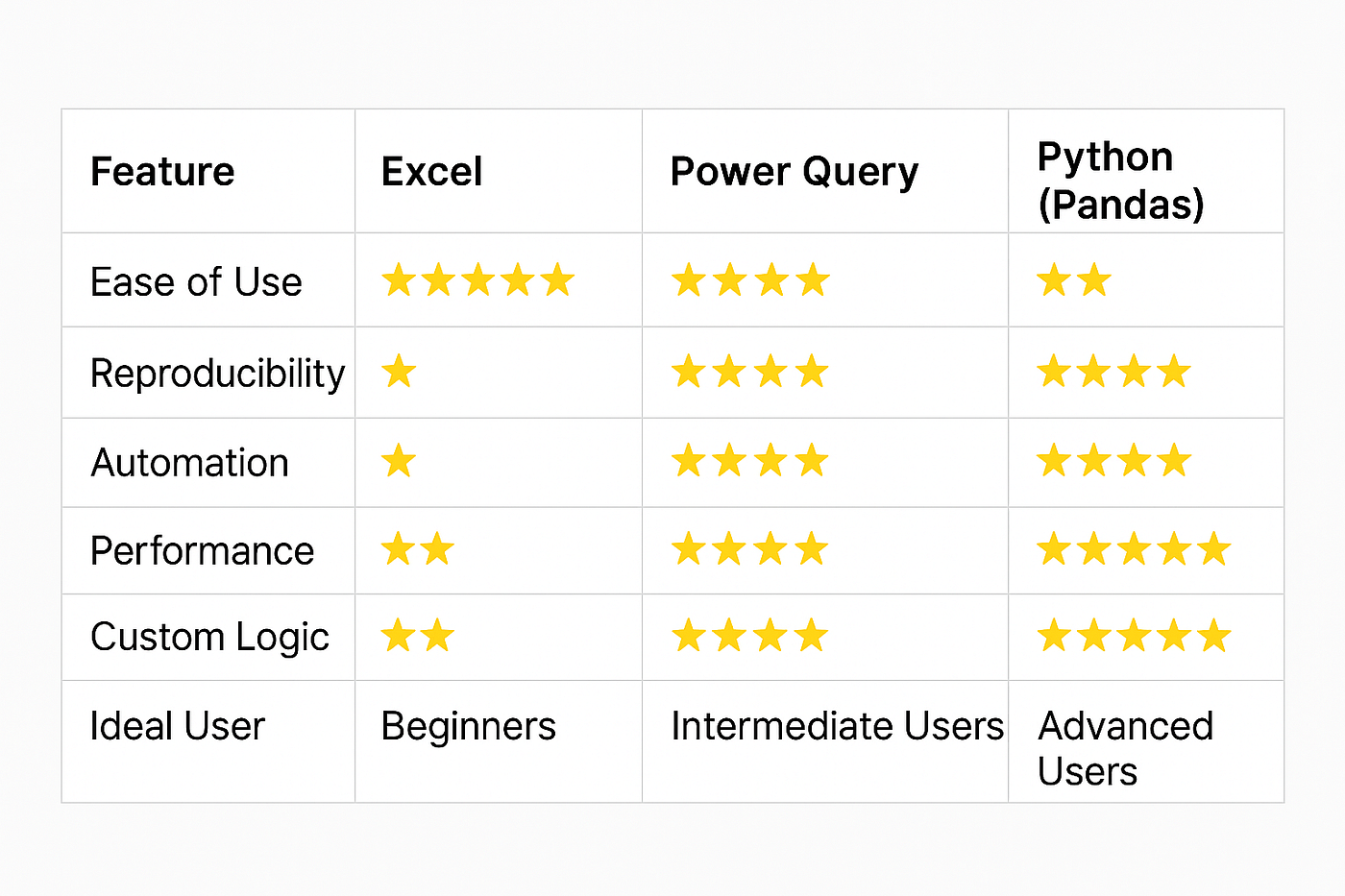The height and width of the screenshot is (896, 1345).
Task: Click the Excel five-star rating for Ease of Use
Action: 477,280
